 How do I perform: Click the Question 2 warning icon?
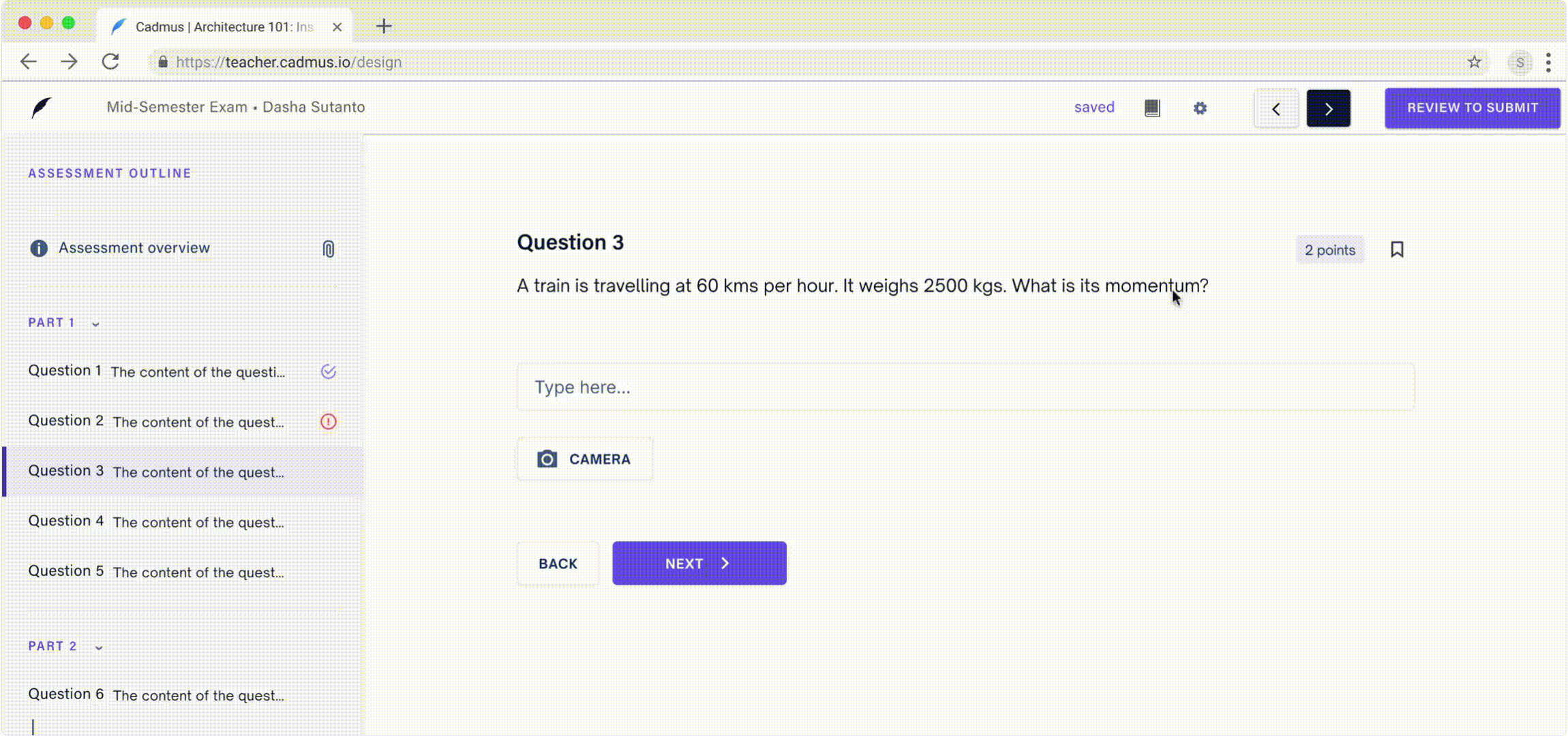pos(329,422)
